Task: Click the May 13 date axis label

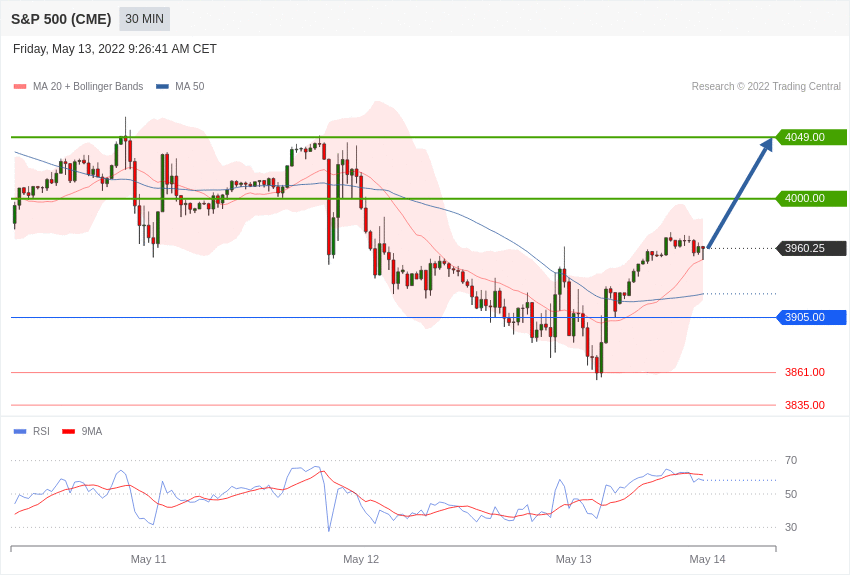Action: pyautogui.click(x=574, y=559)
